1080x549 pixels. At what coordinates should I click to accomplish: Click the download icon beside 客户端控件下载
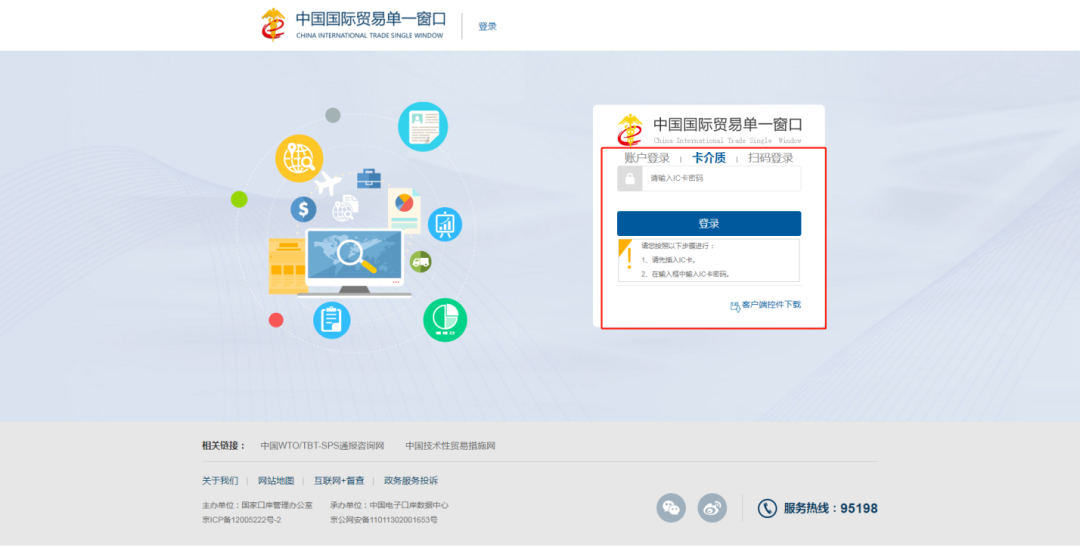coord(735,306)
